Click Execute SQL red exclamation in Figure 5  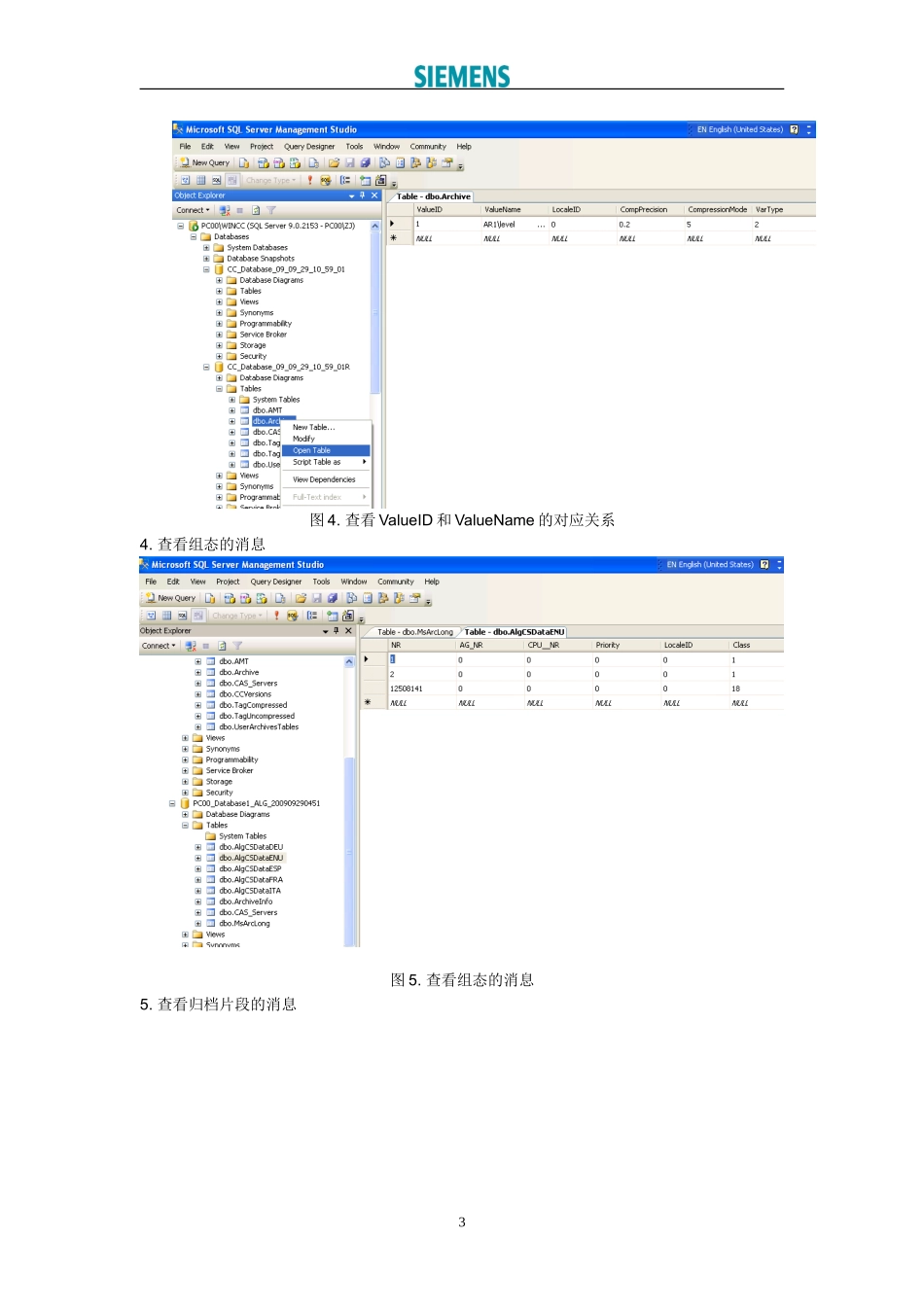(x=276, y=616)
